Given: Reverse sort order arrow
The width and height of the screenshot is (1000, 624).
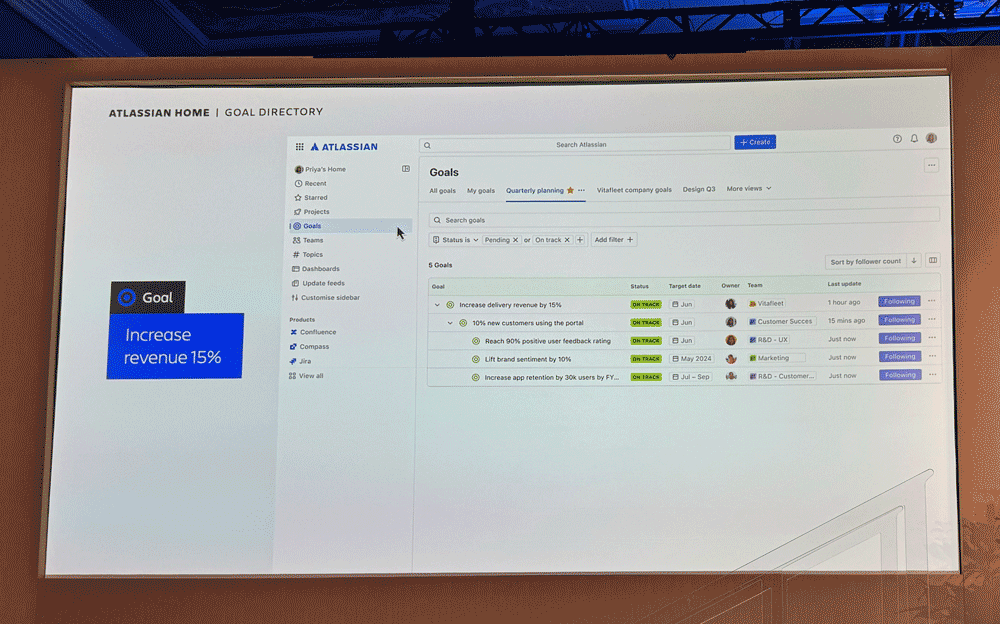Looking at the screenshot, I should (x=913, y=260).
